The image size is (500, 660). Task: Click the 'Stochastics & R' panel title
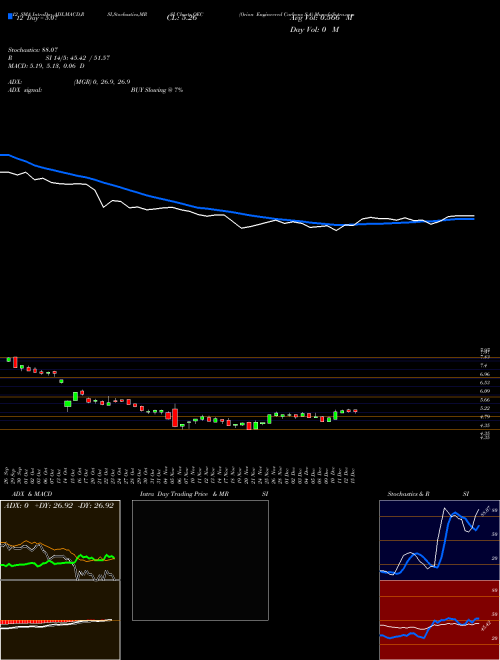[410, 494]
